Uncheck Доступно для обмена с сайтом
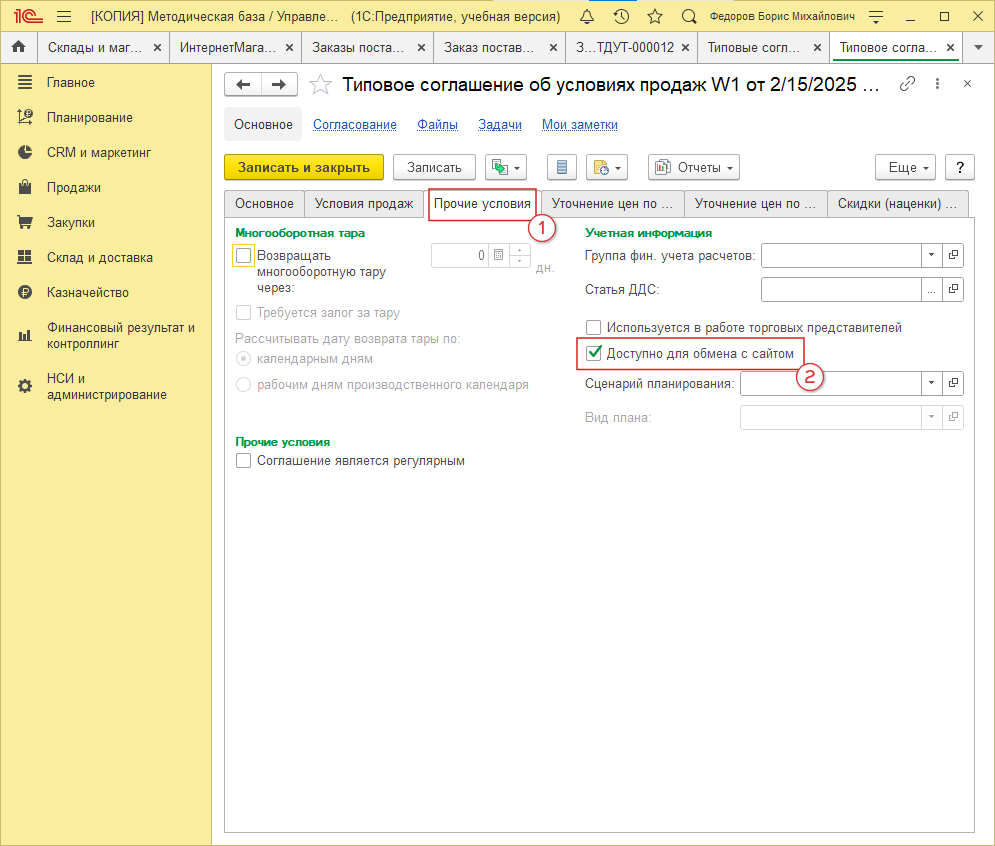Screen dimensions: 995x846 [x=594, y=353]
